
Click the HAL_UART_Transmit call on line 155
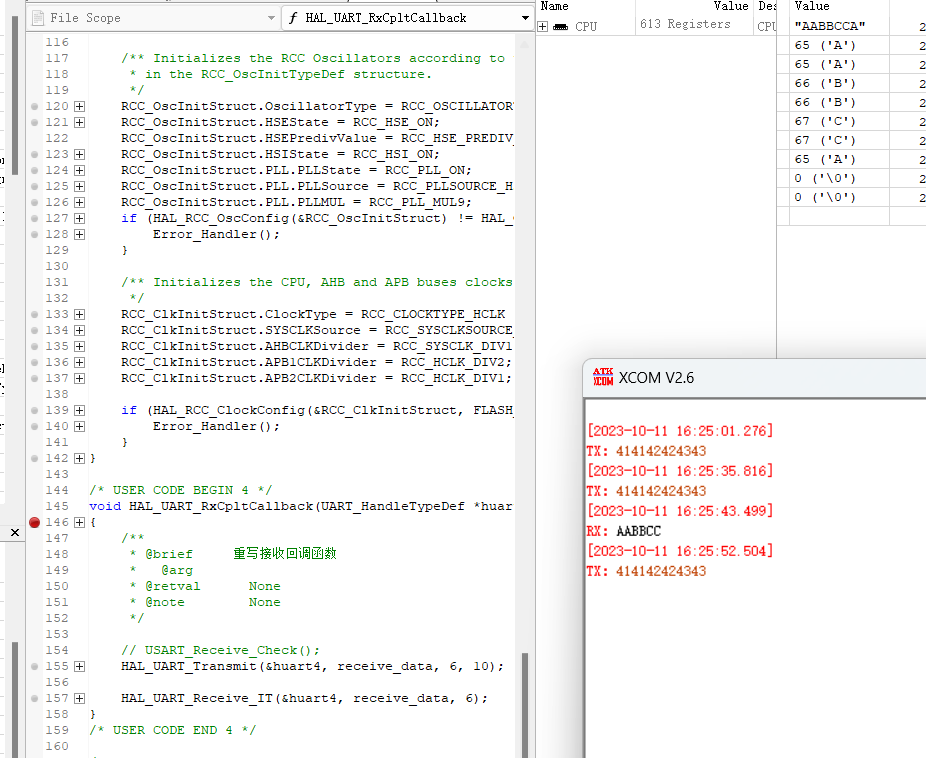click(312, 666)
